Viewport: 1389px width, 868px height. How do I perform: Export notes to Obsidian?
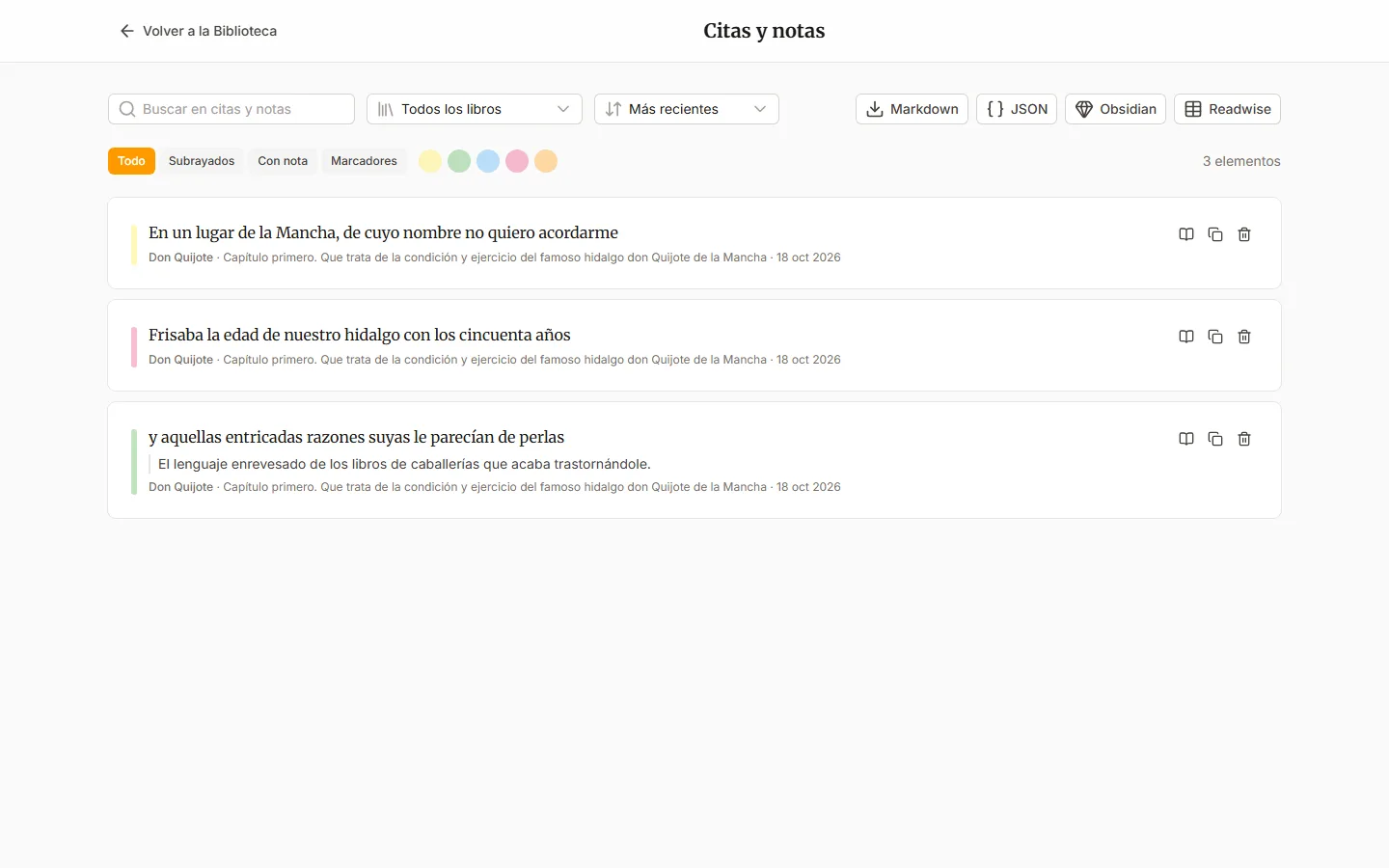tap(1115, 109)
